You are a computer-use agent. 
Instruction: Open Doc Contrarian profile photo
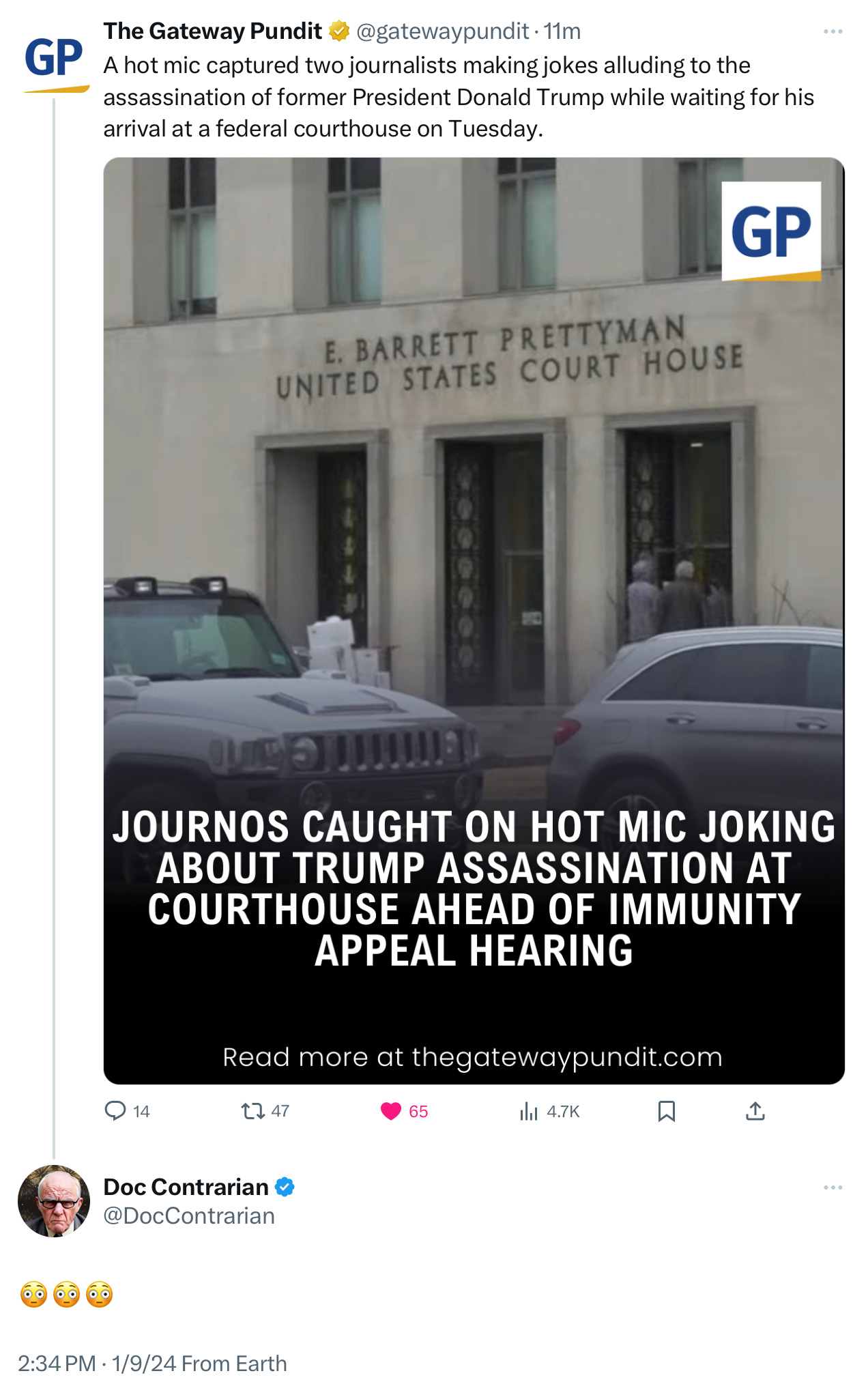pos(54,1200)
